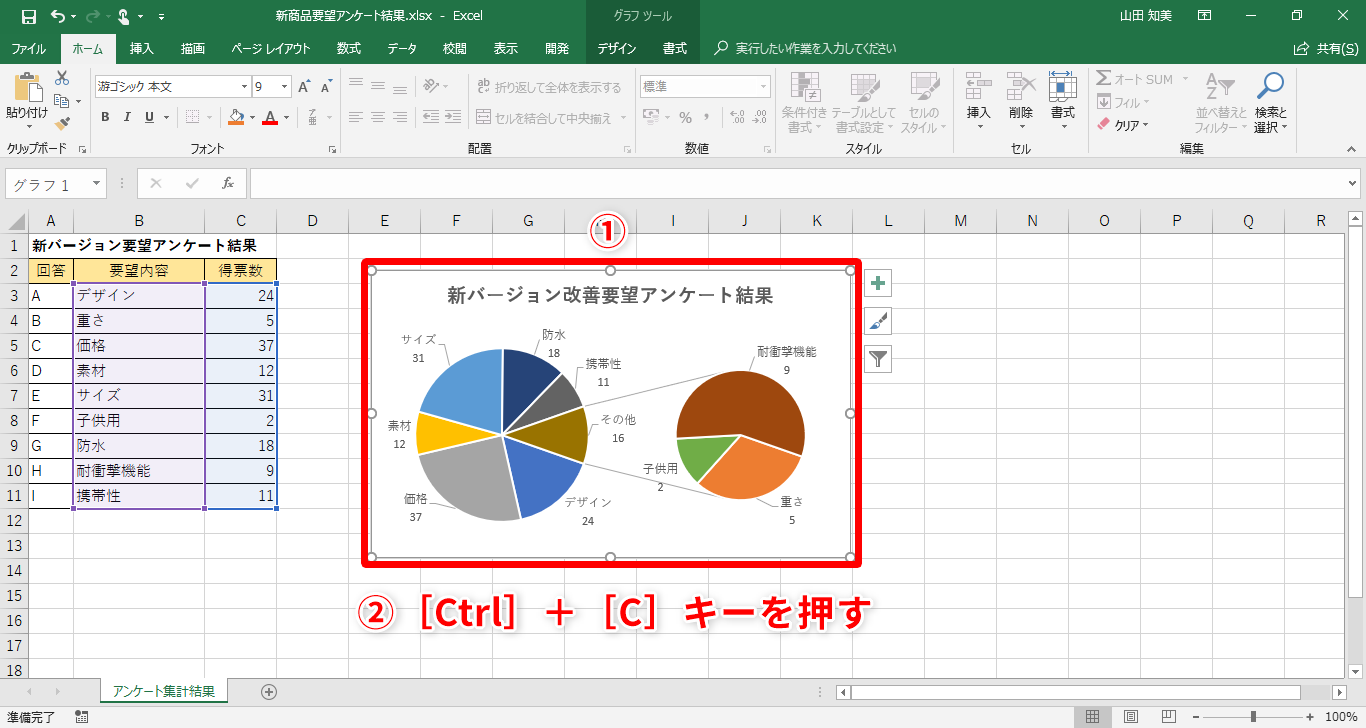Click the Tell Me search box (実行したい作業)
1366x728 pixels.
(816, 48)
